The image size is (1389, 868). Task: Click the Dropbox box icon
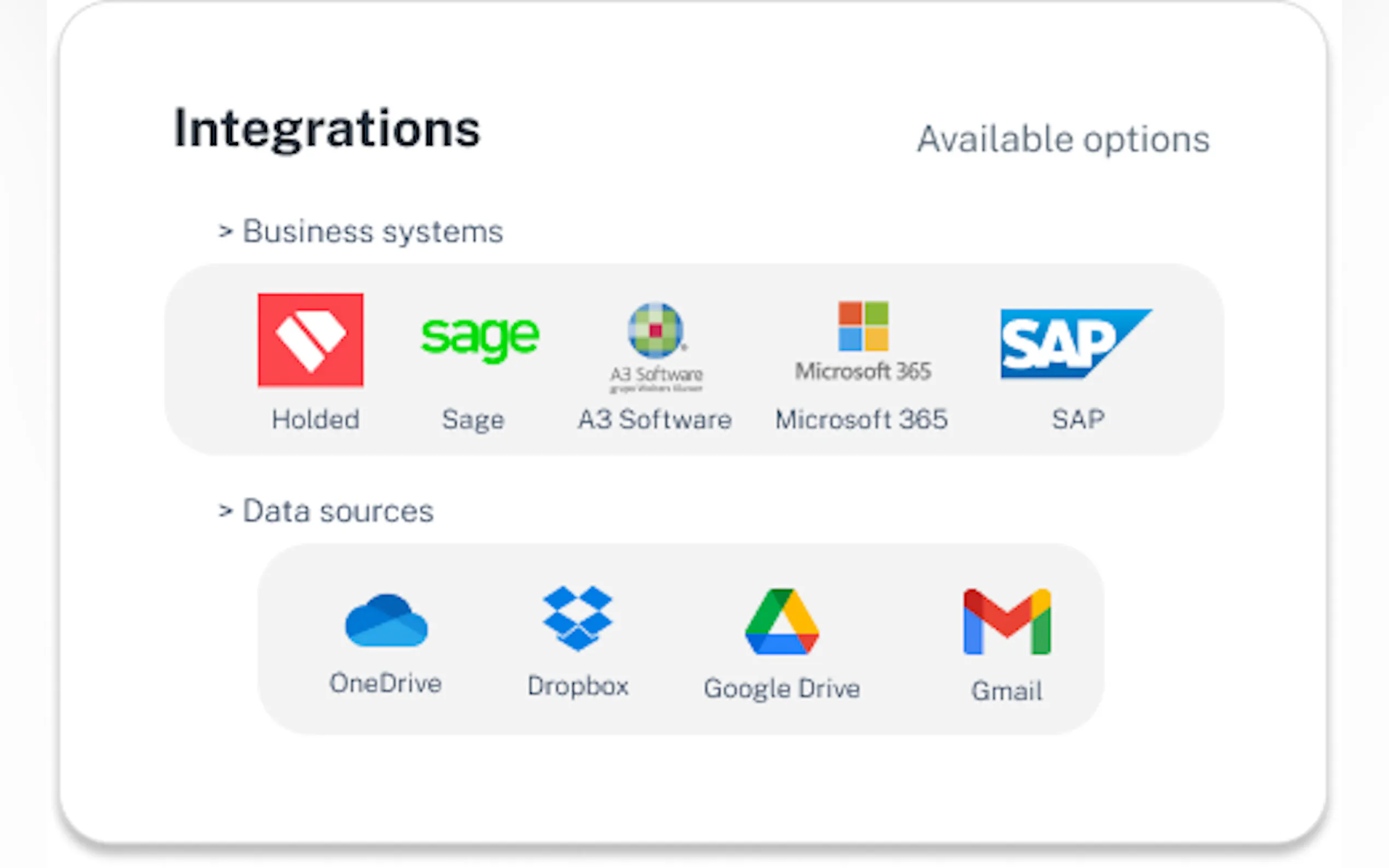point(577,618)
